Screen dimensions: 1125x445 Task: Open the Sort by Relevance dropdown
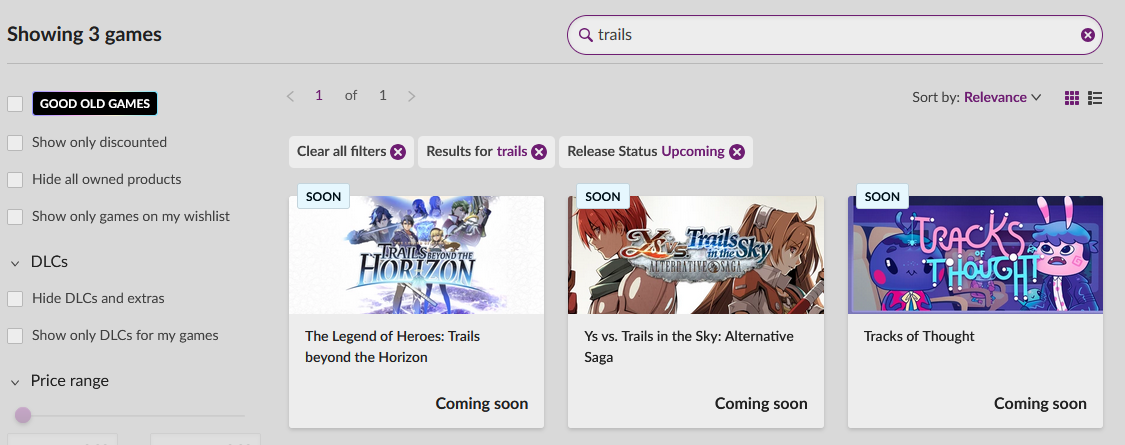click(x=976, y=97)
